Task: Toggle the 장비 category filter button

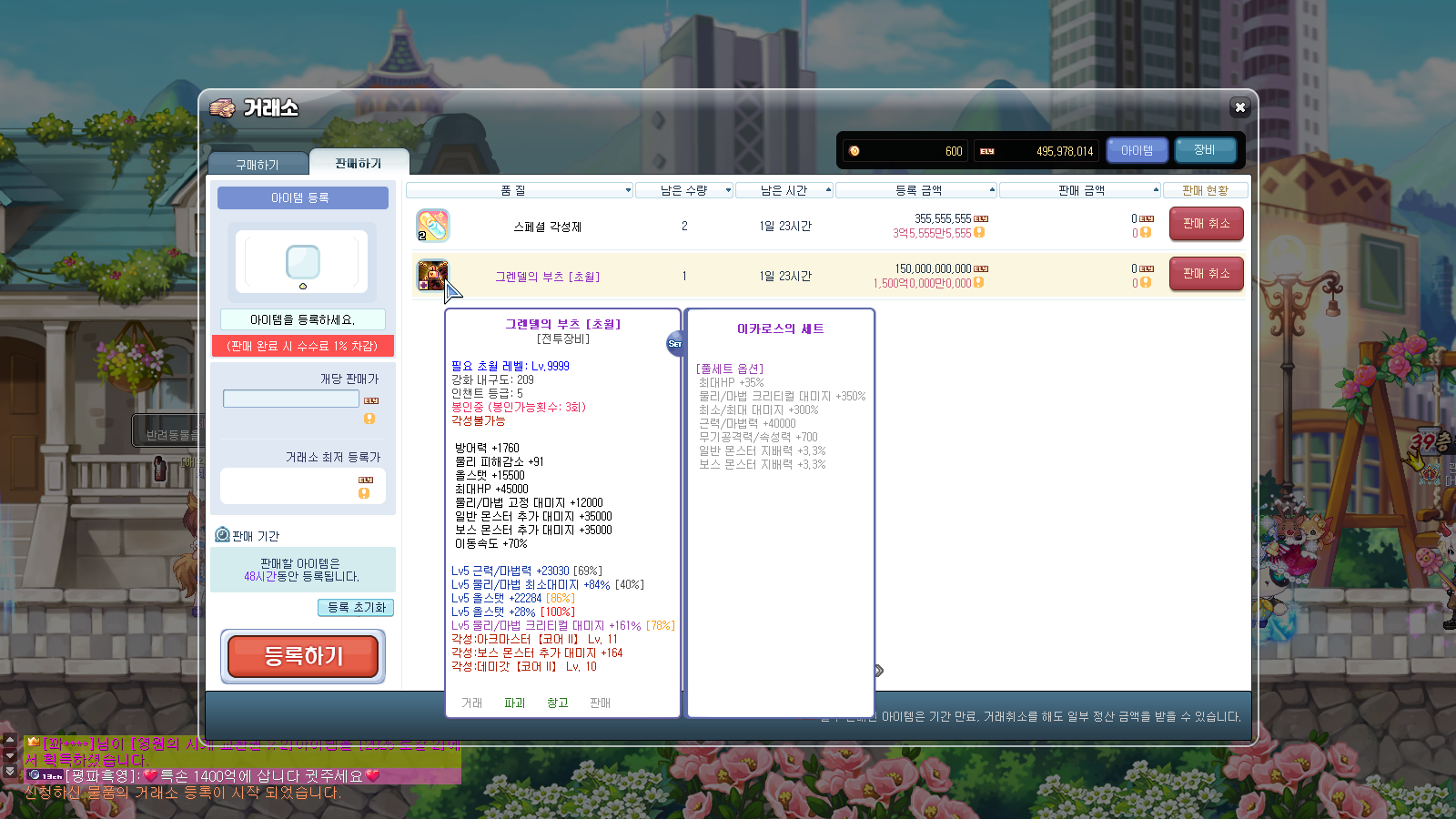Action: [1204, 150]
